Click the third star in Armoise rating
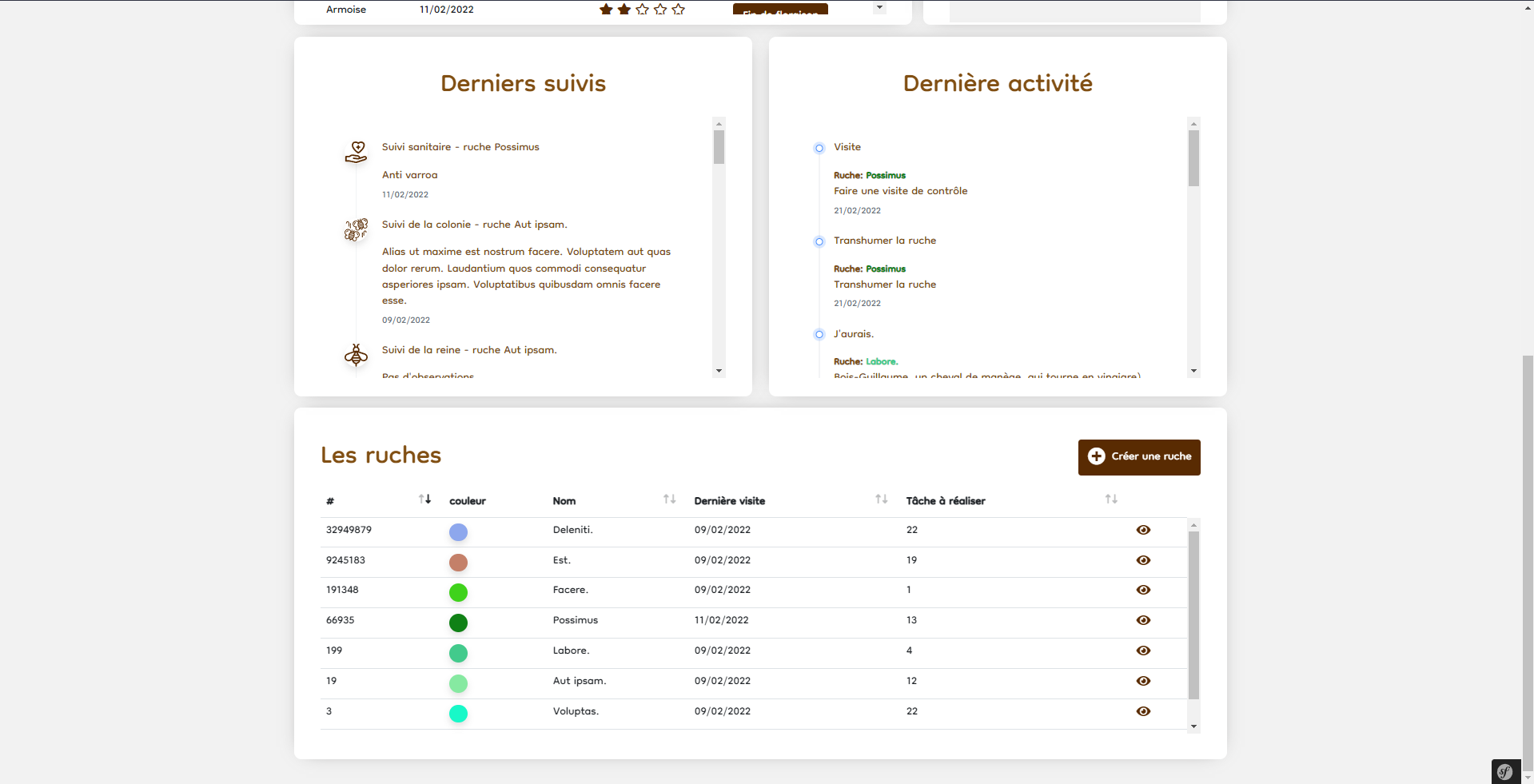The image size is (1534, 784). pos(642,10)
